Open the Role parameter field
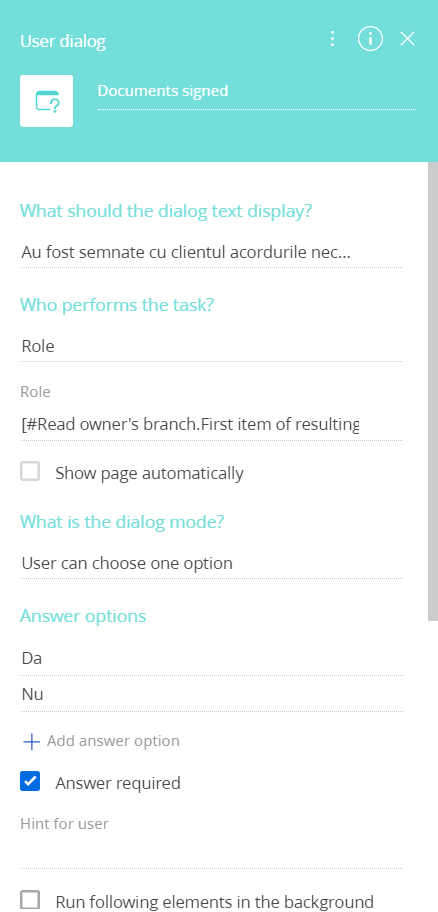 (x=212, y=425)
